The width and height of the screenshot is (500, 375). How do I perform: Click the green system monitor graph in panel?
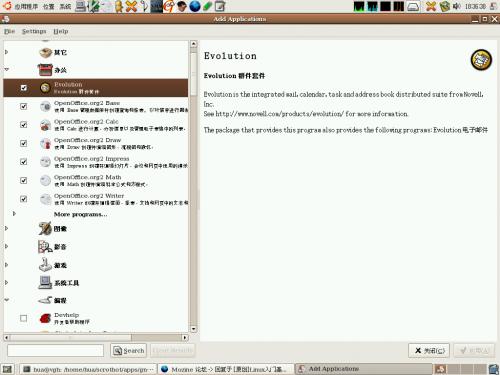tap(359, 6)
